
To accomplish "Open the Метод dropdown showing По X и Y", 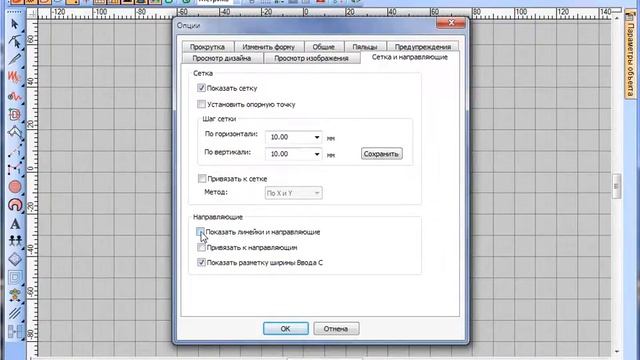I will 293,193.
